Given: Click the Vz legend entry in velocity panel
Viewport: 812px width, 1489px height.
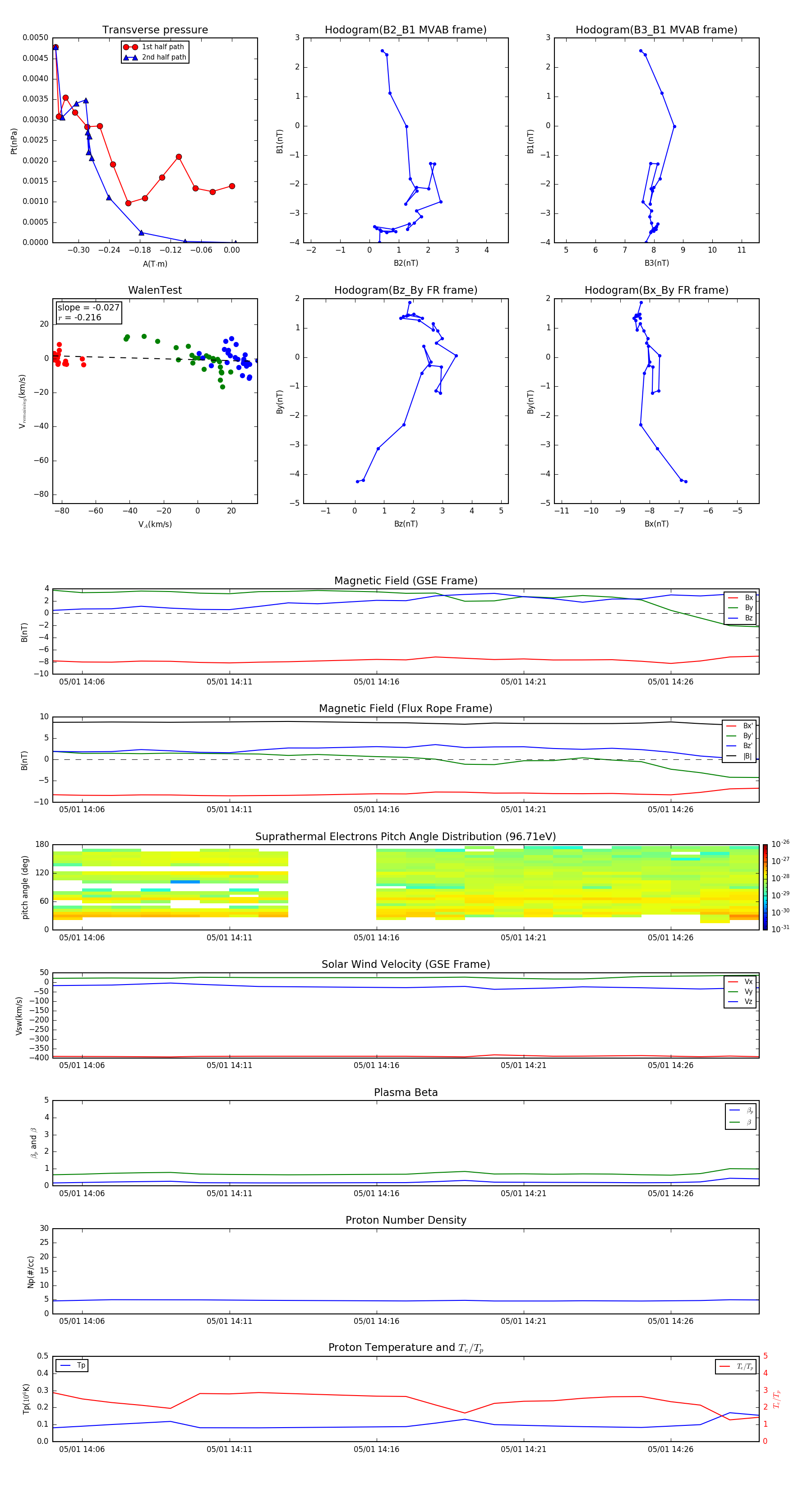Looking at the screenshot, I should [x=740, y=1002].
